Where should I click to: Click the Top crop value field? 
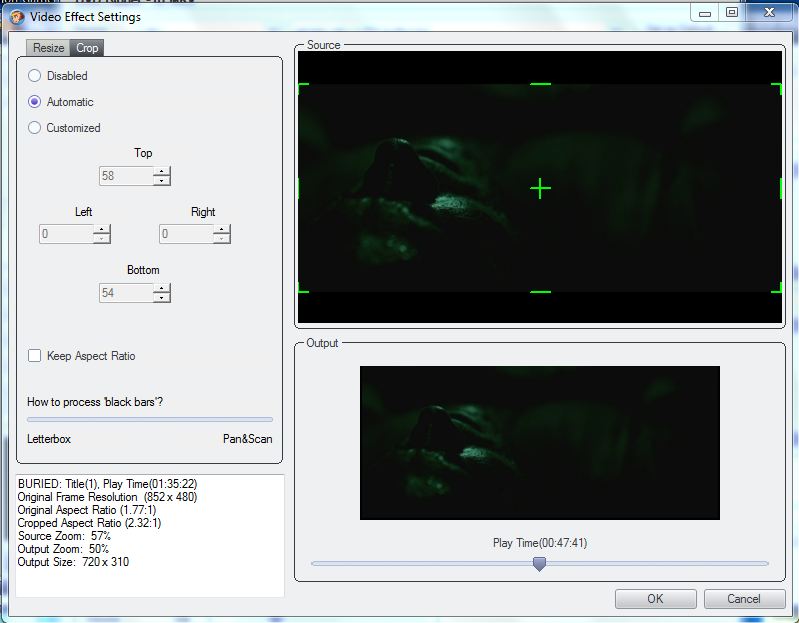click(126, 176)
